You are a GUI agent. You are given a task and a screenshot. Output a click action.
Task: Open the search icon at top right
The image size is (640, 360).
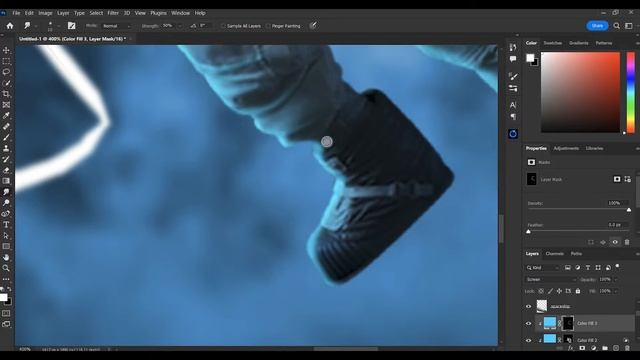pos(617,26)
